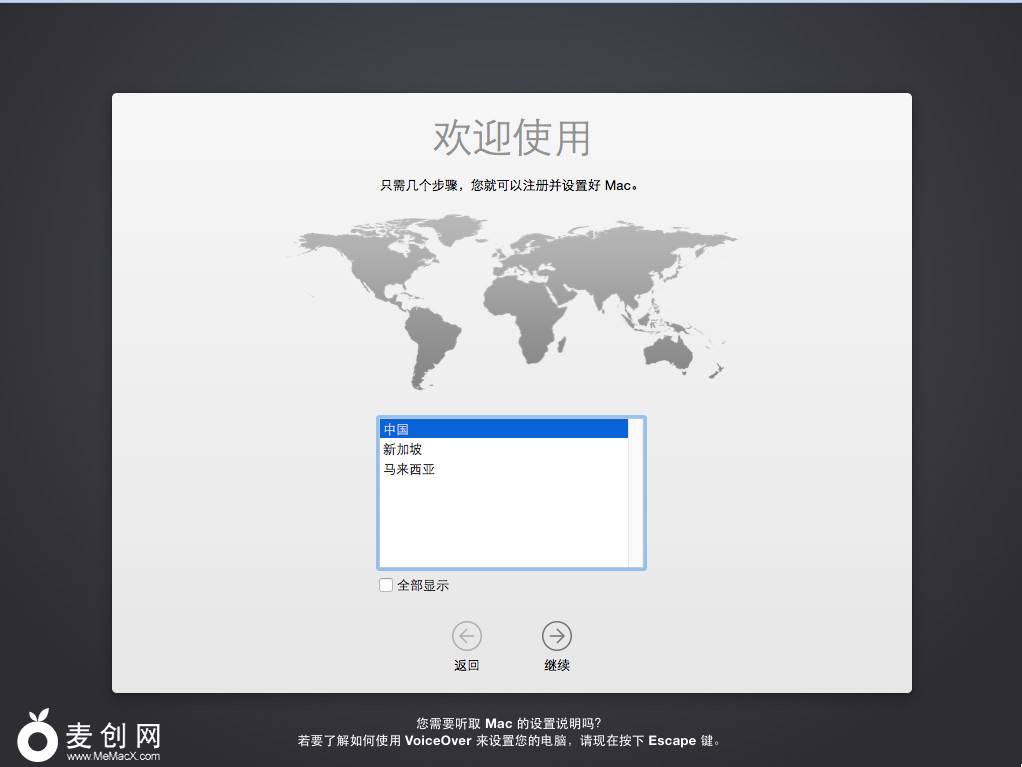Click the right-arrow continue icon

557,635
